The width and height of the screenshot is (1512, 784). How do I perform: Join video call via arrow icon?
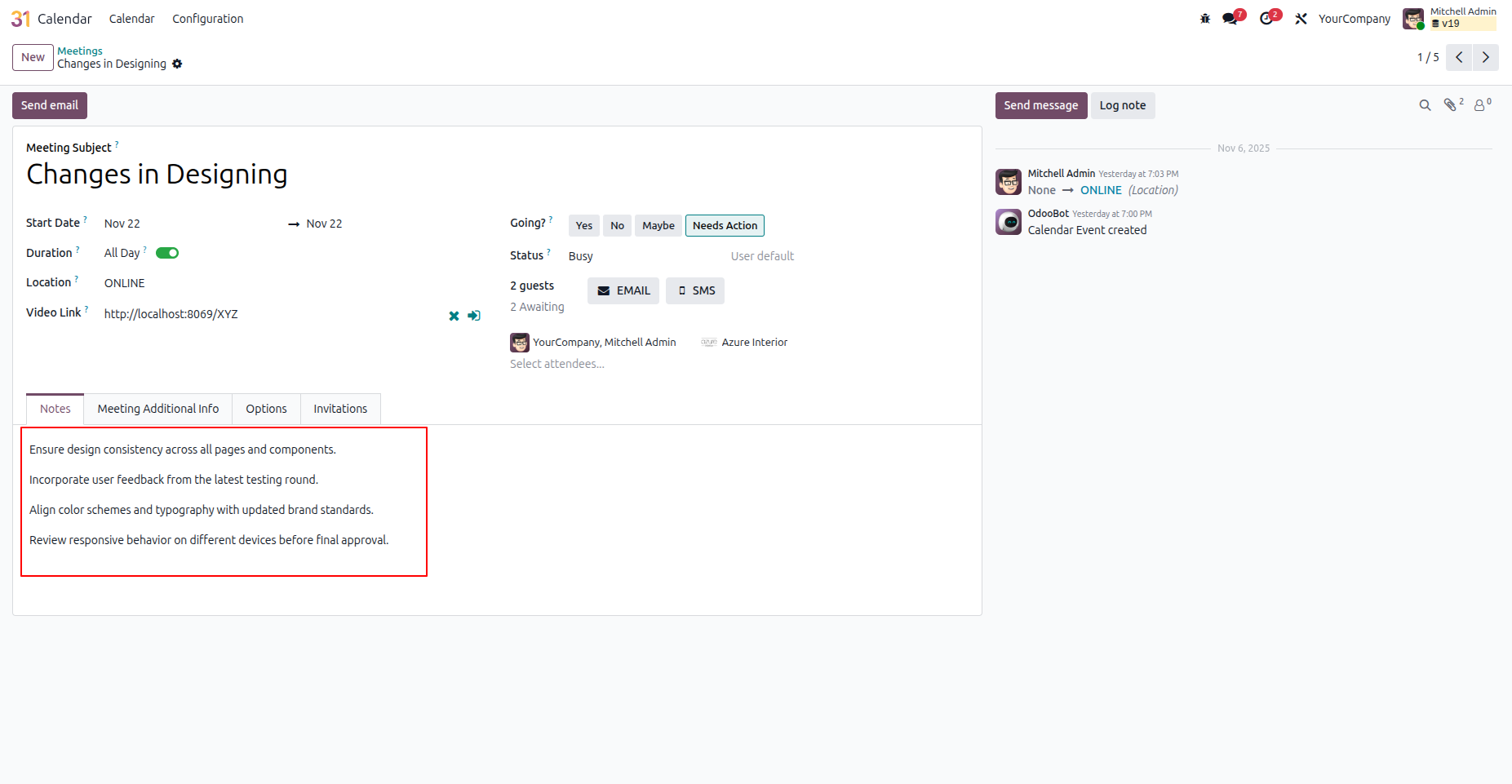[x=474, y=316]
